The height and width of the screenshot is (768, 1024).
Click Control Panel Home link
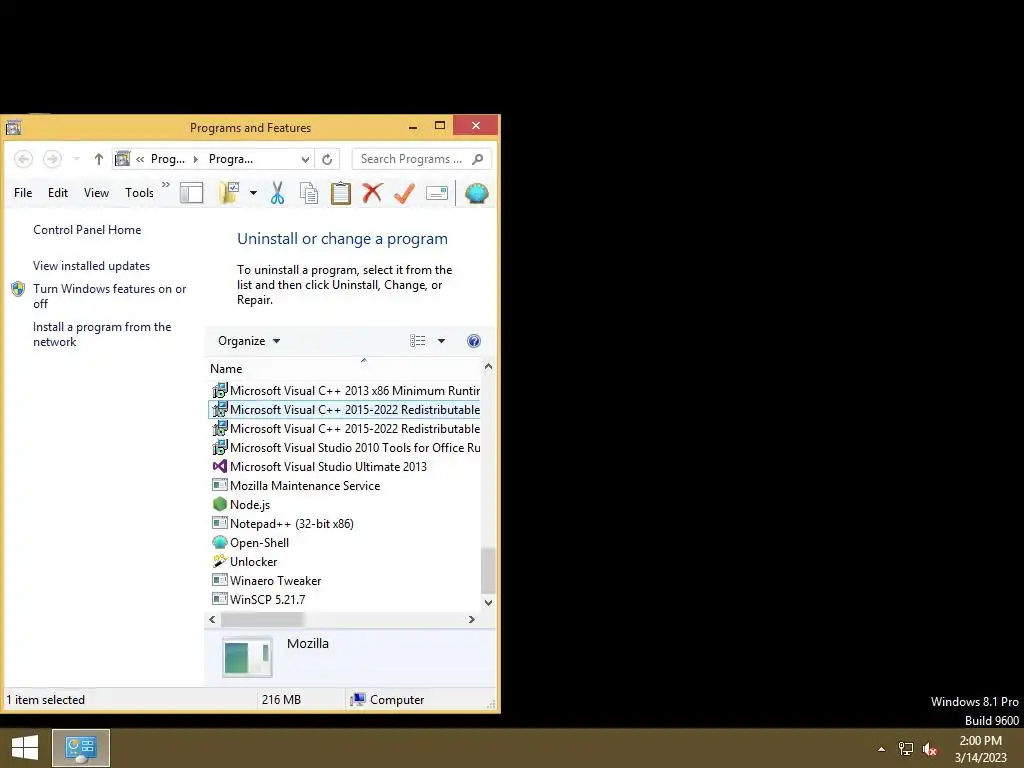87,230
